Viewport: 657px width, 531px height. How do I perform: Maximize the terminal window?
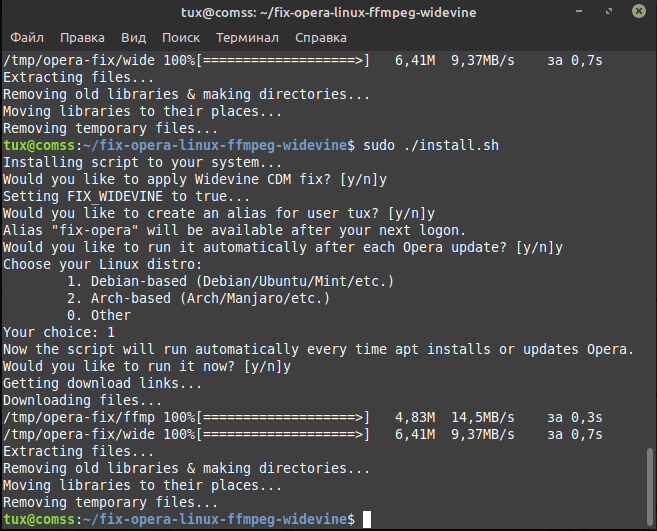(x=607, y=12)
